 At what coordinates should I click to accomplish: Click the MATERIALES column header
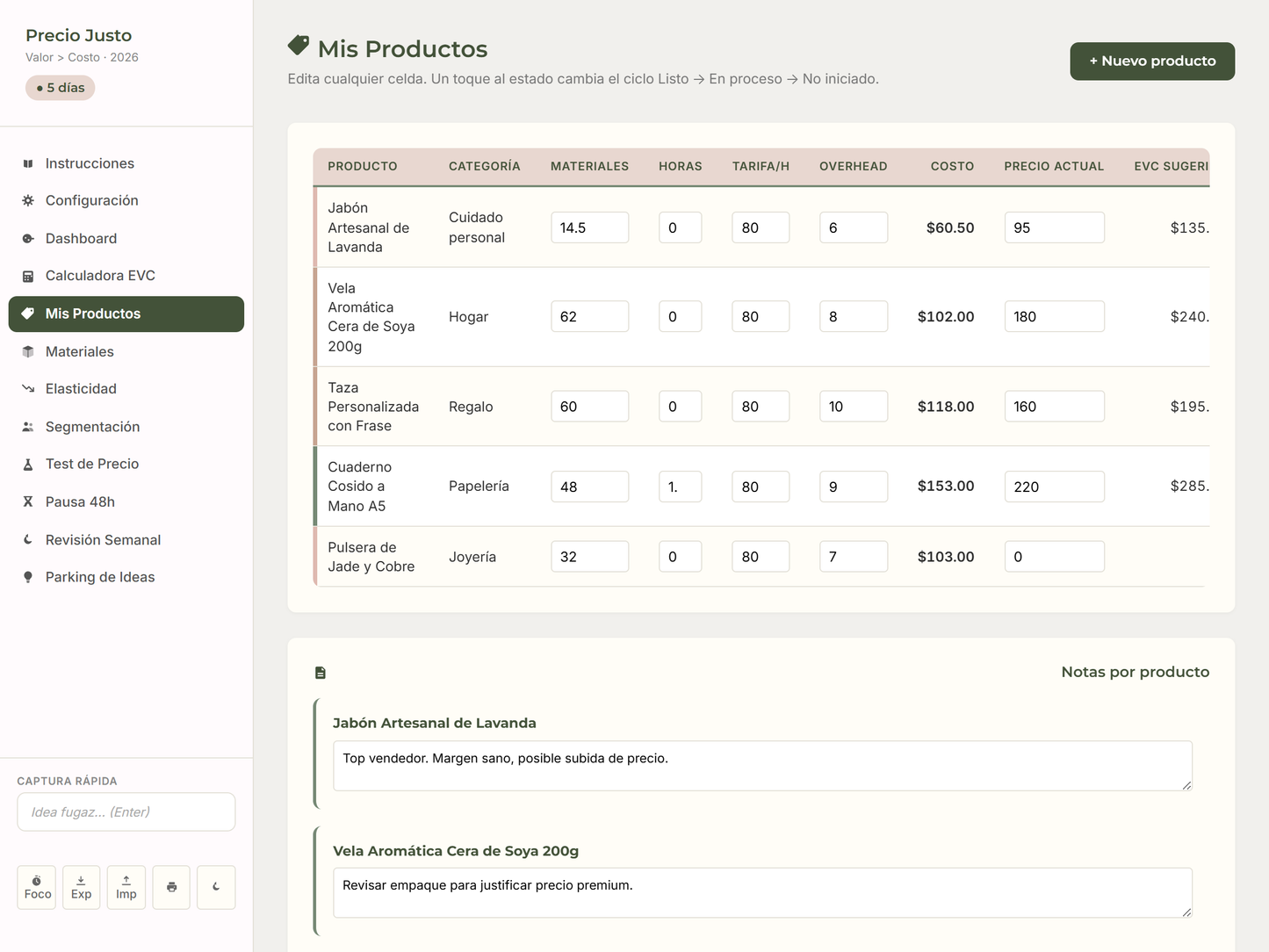tap(589, 166)
